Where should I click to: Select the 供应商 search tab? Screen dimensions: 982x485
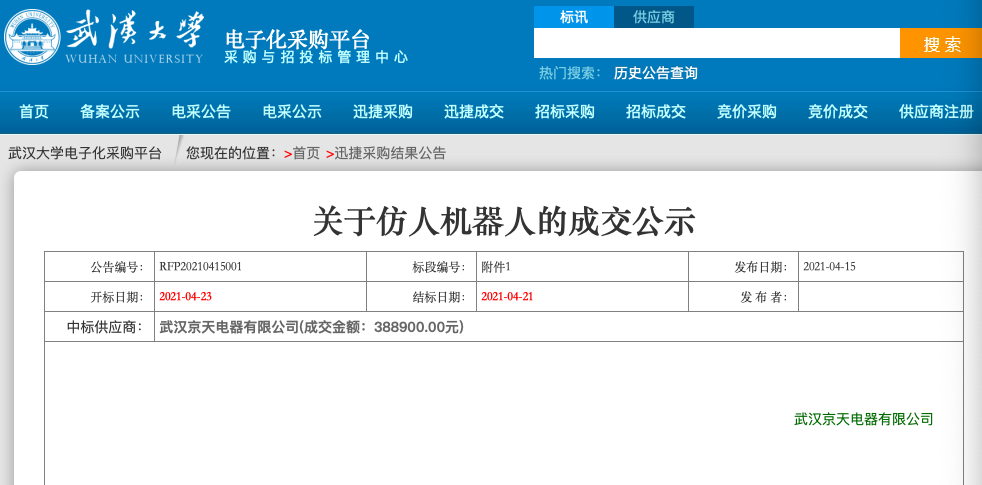(654, 17)
